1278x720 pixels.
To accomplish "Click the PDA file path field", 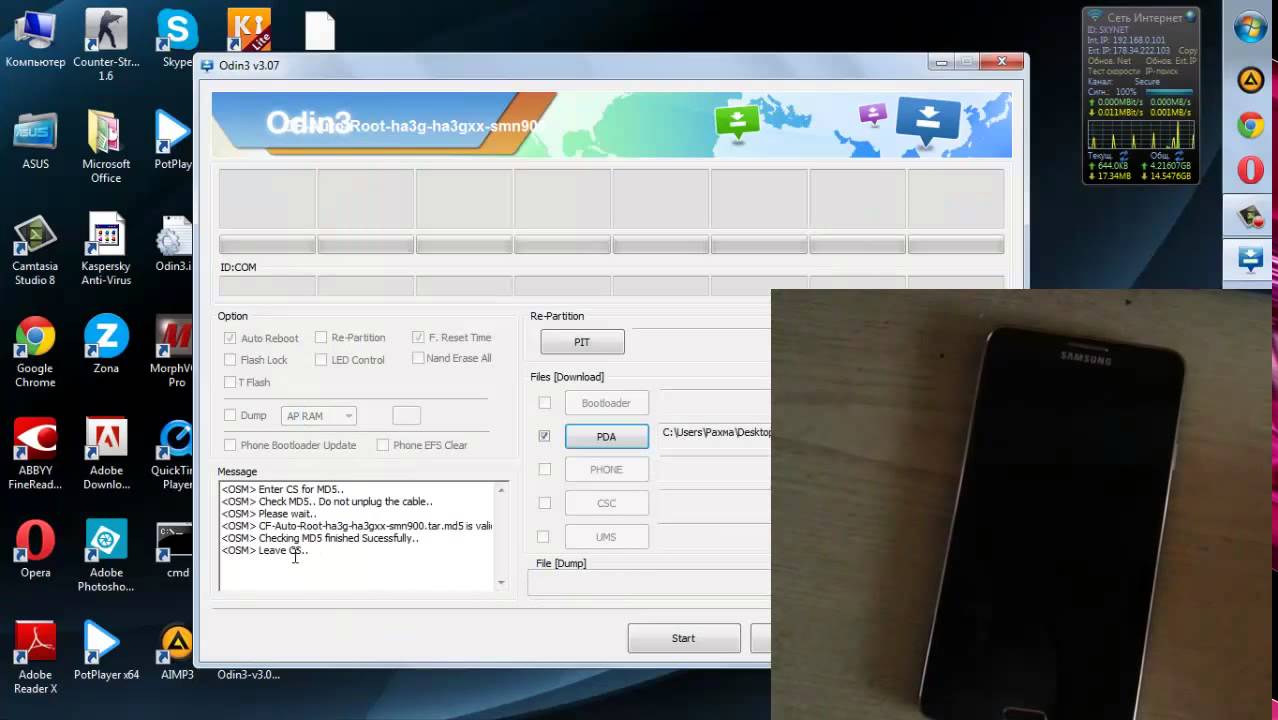I will point(714,433).
